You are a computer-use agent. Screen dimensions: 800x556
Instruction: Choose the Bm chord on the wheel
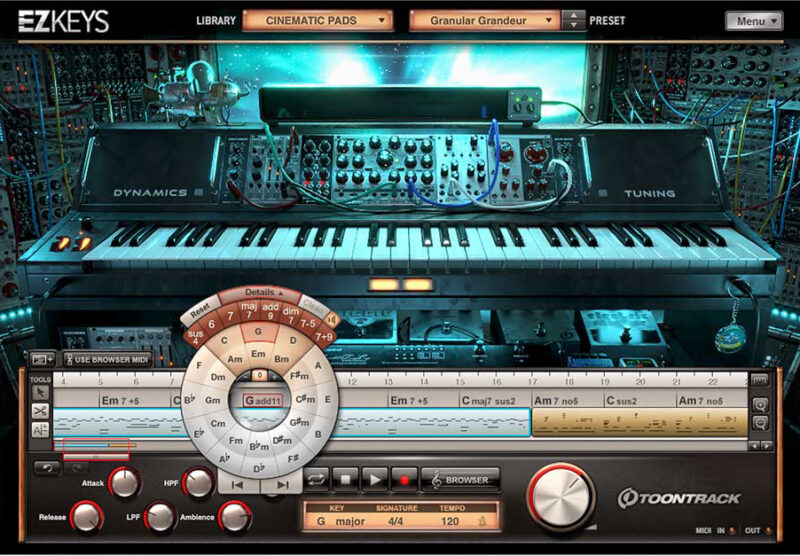pos(282,359)
